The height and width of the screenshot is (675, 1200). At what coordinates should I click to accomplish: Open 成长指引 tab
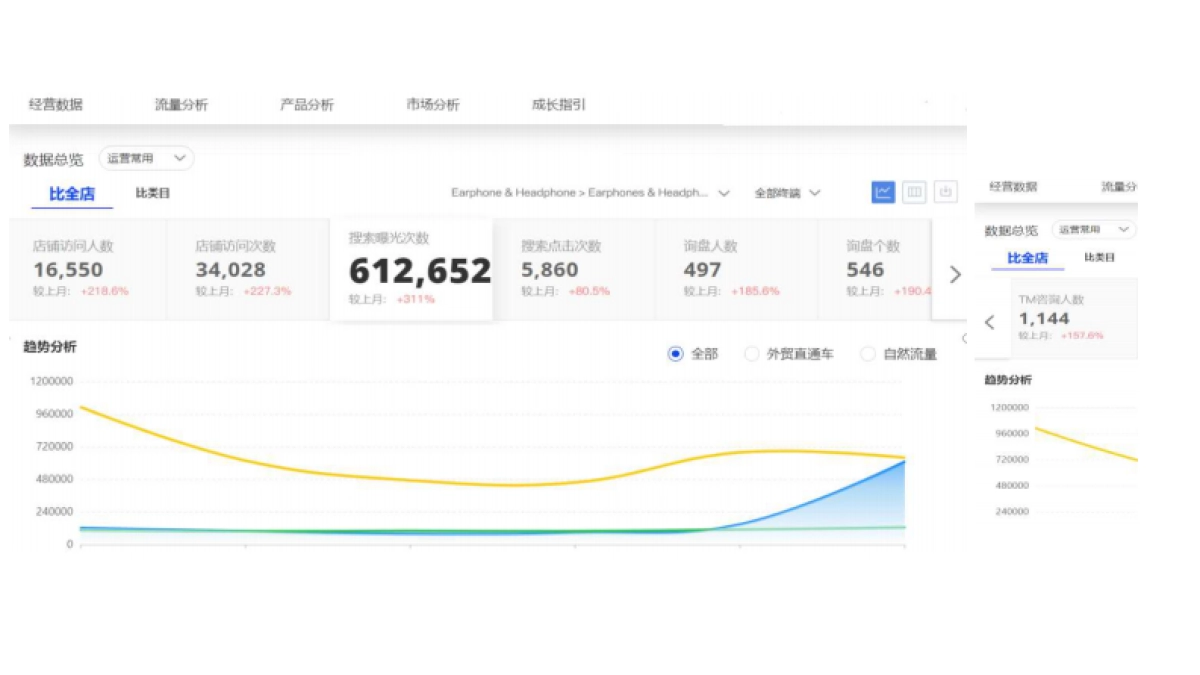[x=559, y=105]
